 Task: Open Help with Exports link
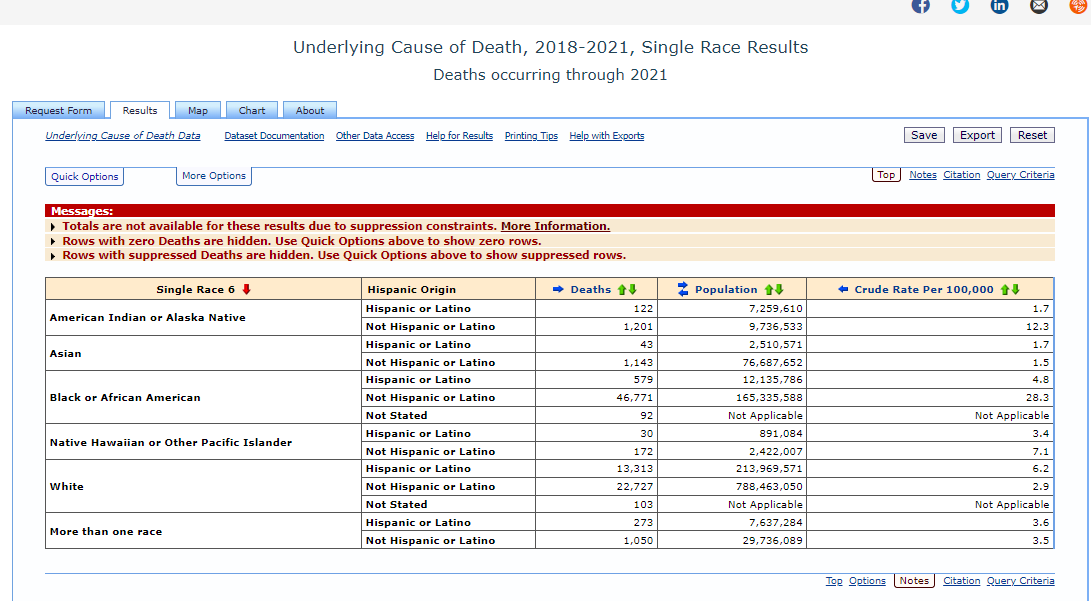pyautogui.click(x=607, y=136)
